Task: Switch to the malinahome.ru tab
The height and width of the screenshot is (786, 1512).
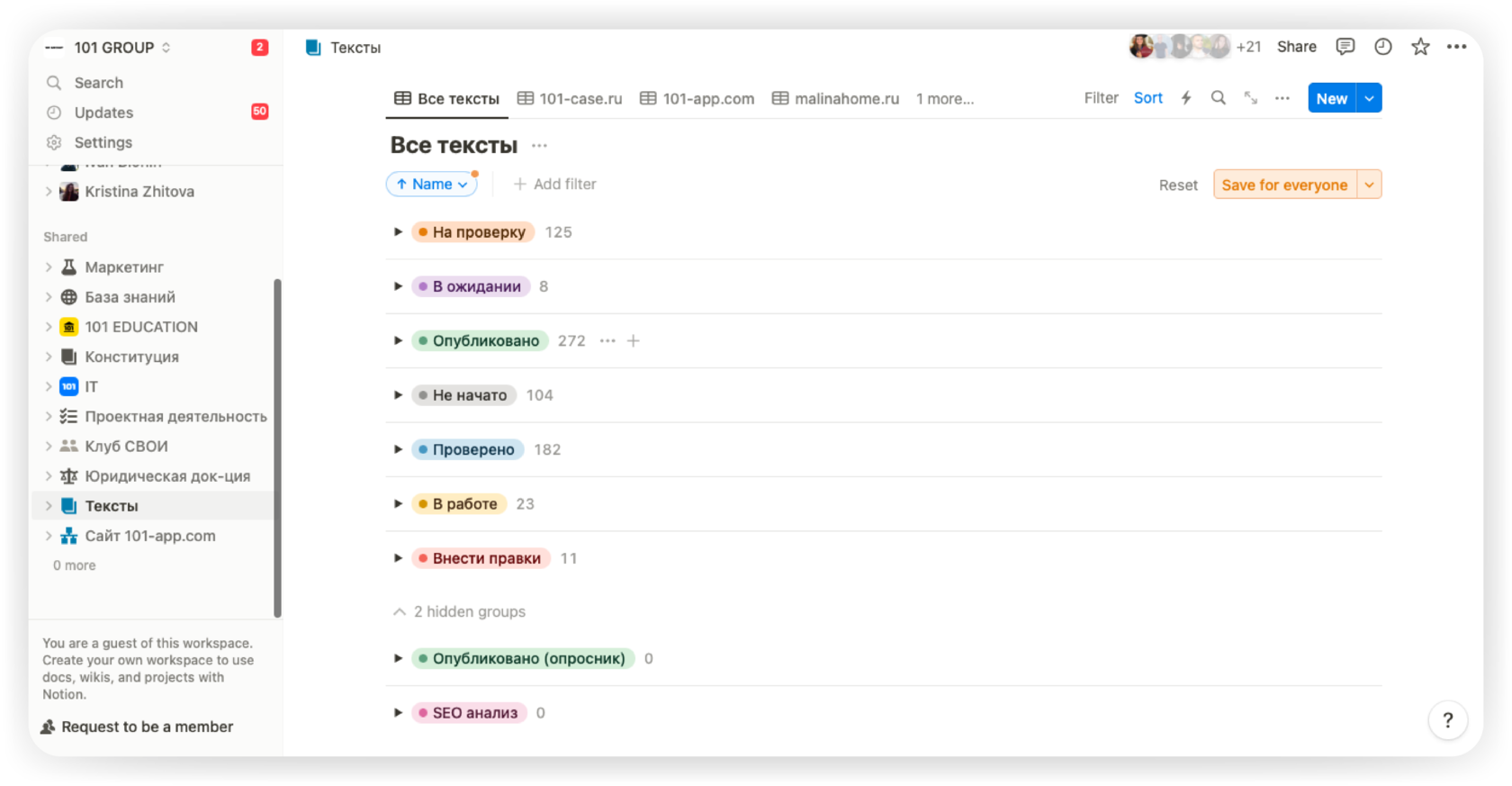Action: (835, 99)
